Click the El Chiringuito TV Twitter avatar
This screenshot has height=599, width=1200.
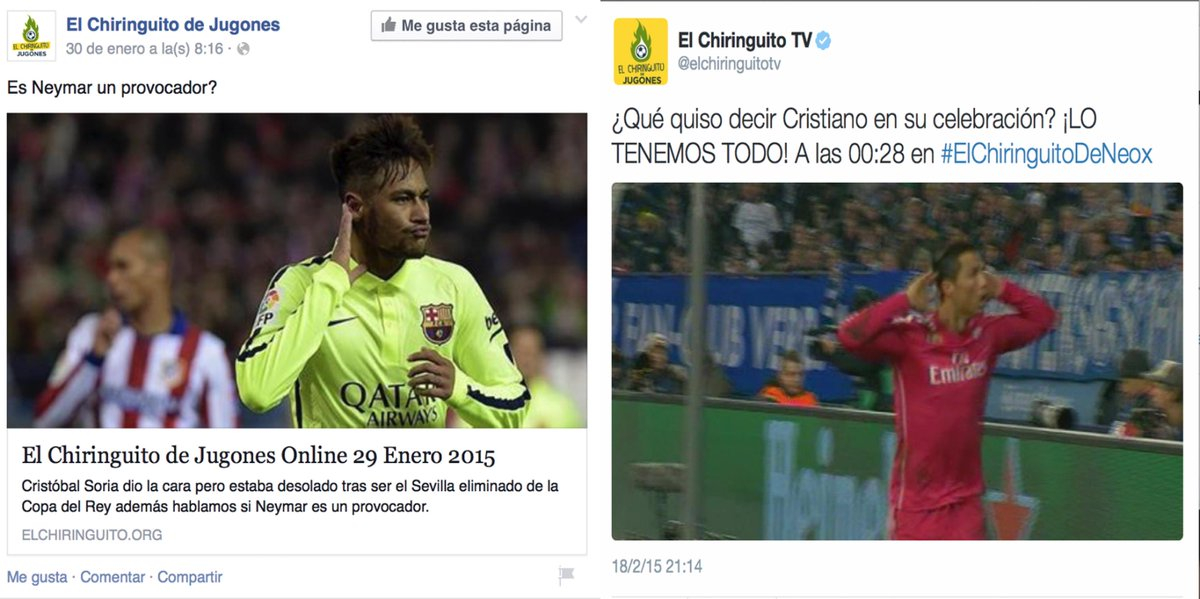click(x=641, y=52)
